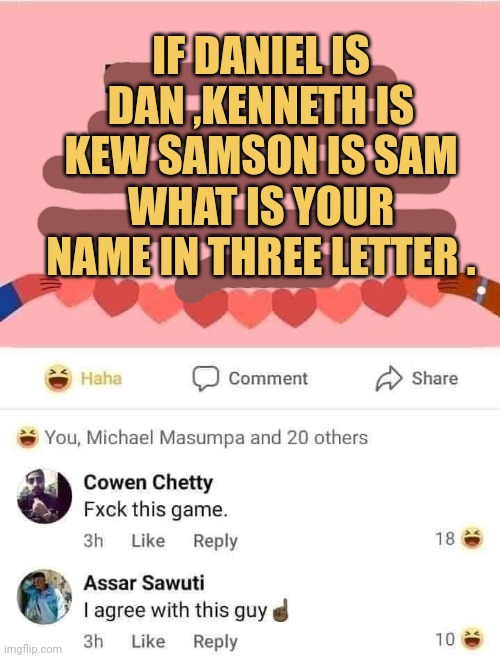Show who reacted: You, Michael Masumpa and 20 others
Viewport: 500px width, 658px height.
pyautogui.click(x=206, y=437)
